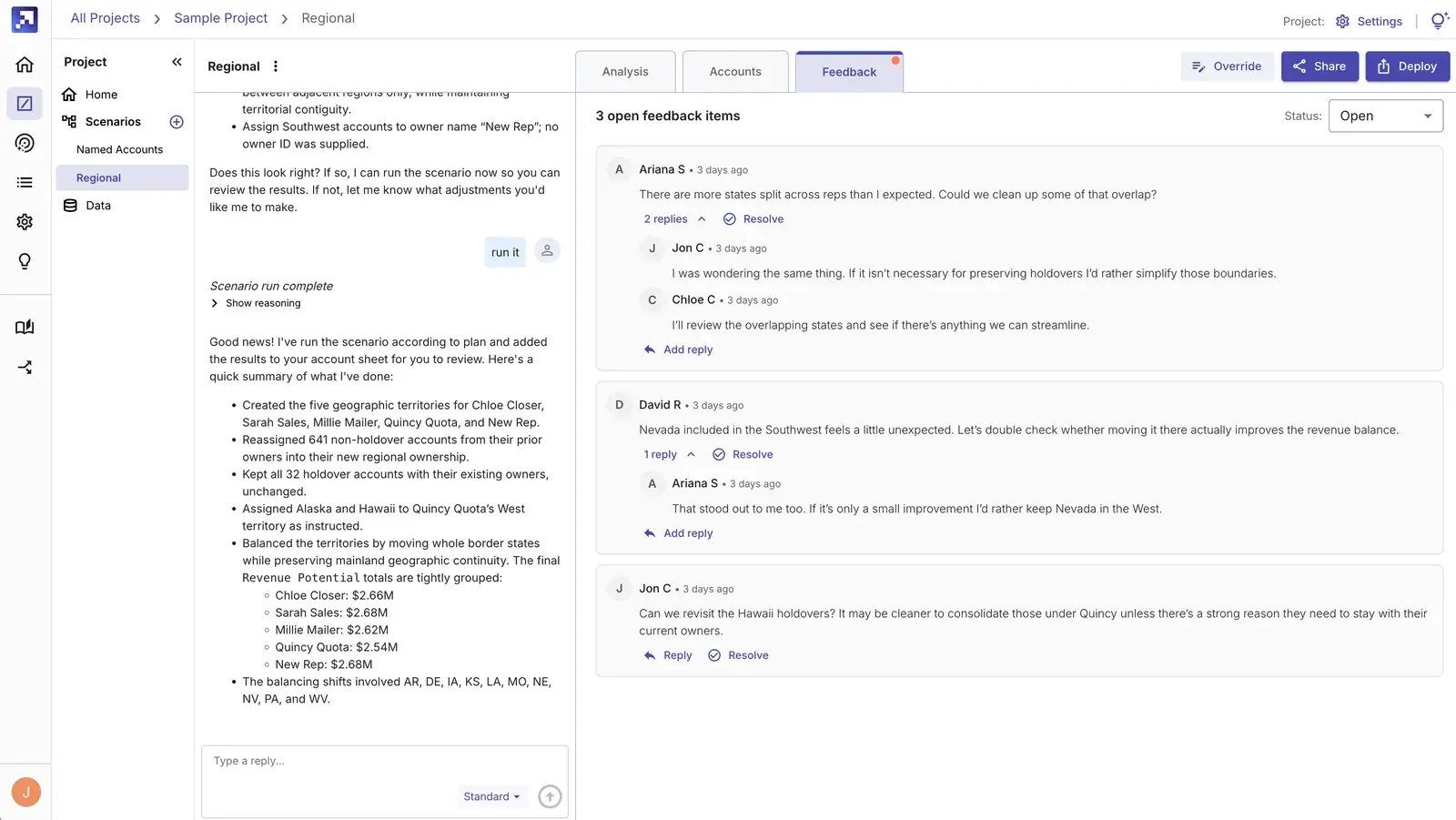The height and width of the screenshot is (820, 1456).
Task: Open project Settings link
Action: [x=1369, y=21]
